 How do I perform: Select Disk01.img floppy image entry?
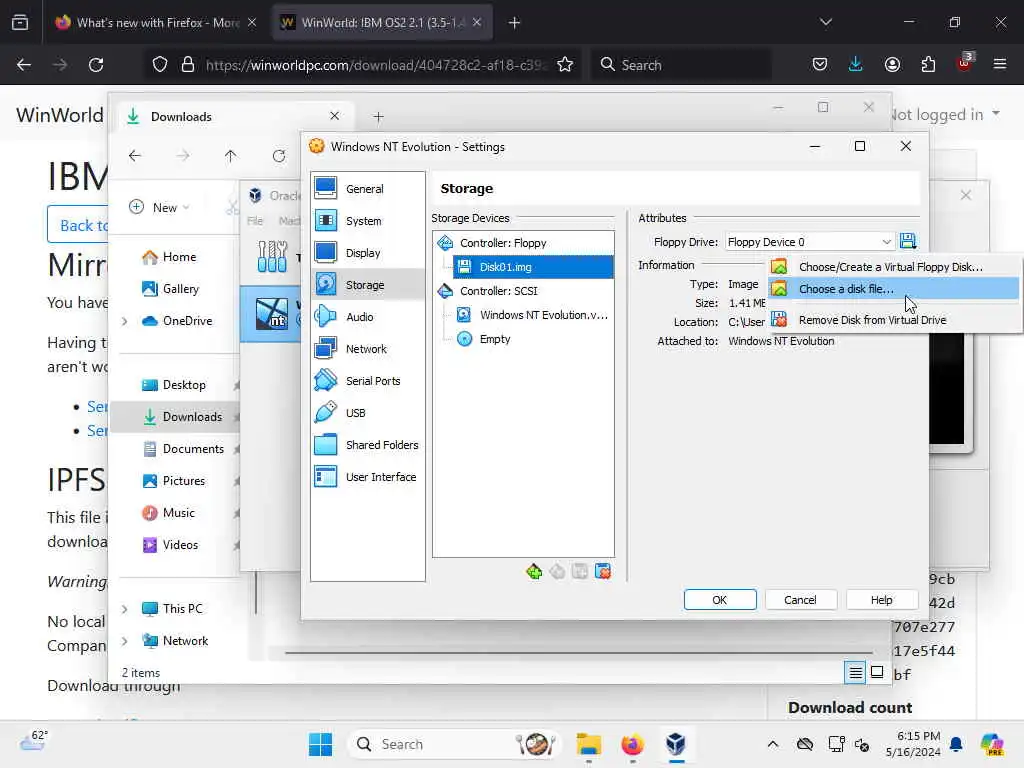point(533,266)
